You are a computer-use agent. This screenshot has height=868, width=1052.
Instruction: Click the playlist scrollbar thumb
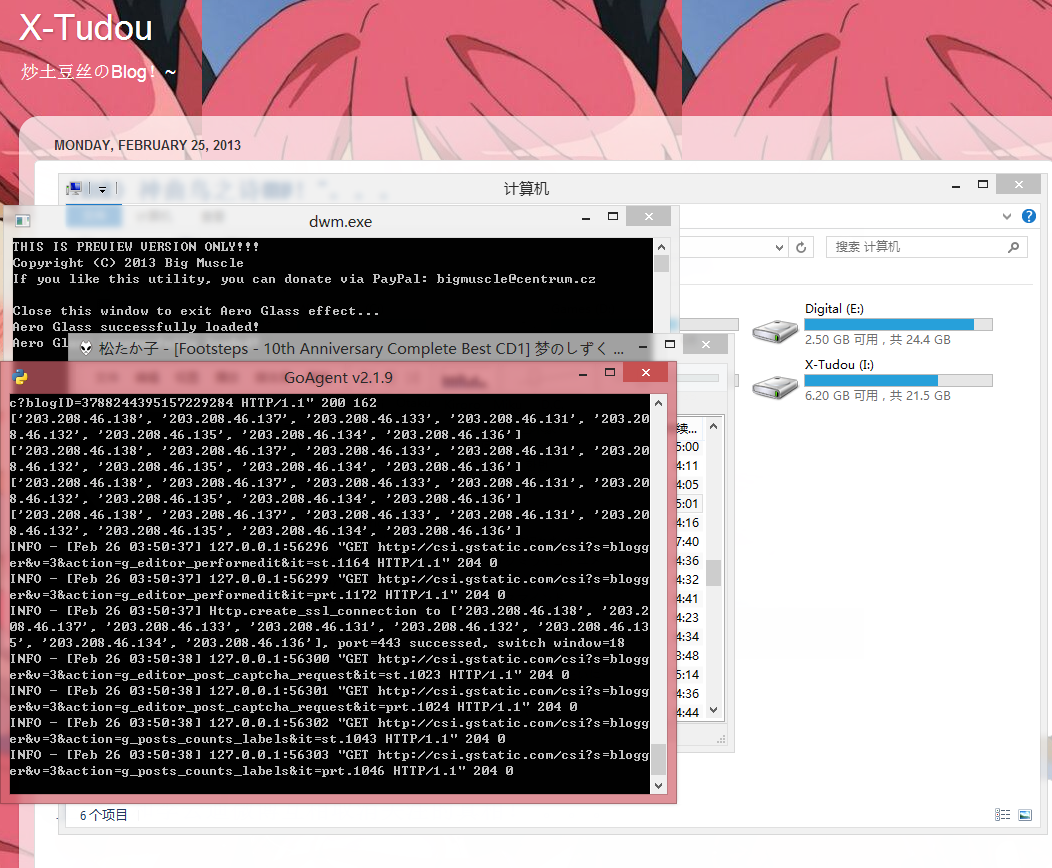click(713, 573)
